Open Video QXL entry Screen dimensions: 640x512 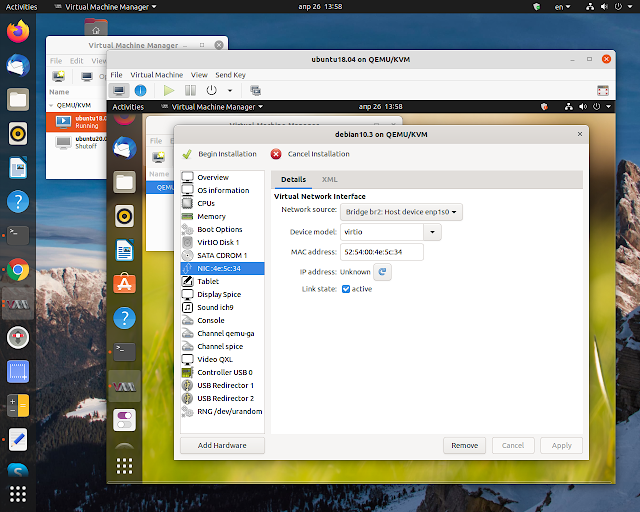click(x=222, y=359)
